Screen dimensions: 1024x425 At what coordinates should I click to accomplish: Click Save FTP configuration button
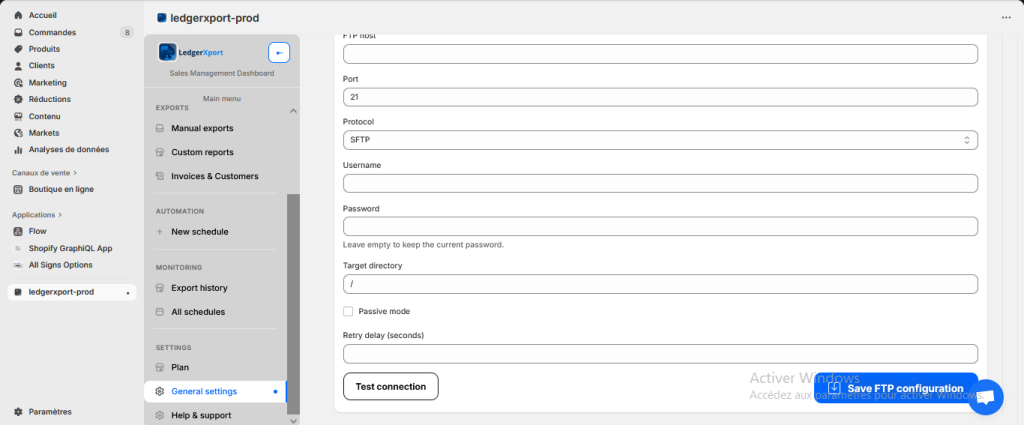[x=894, y=388]
